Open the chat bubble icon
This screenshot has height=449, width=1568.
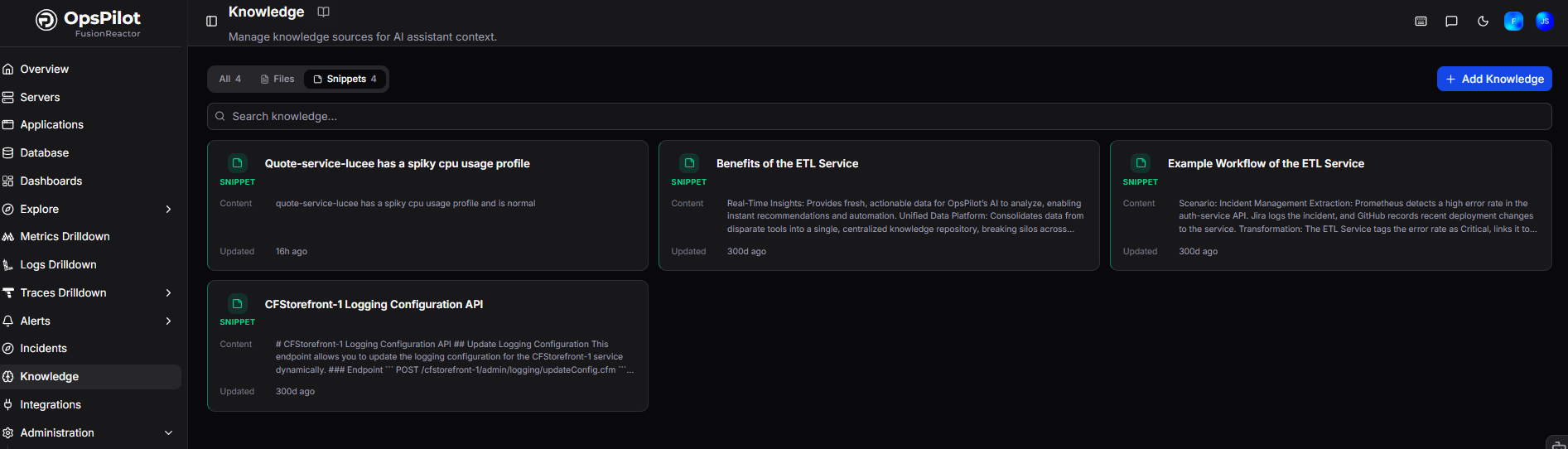click(x=1451, y=22)
